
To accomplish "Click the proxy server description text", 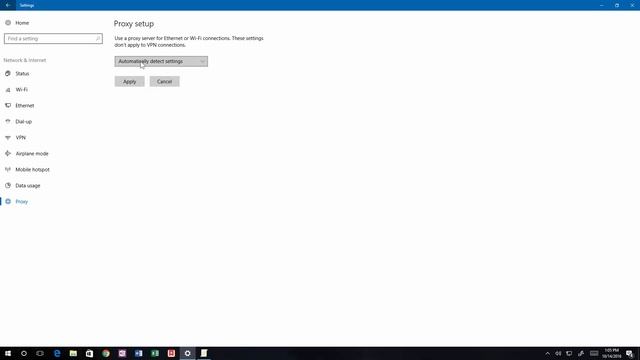I will [x=189, y=42].
